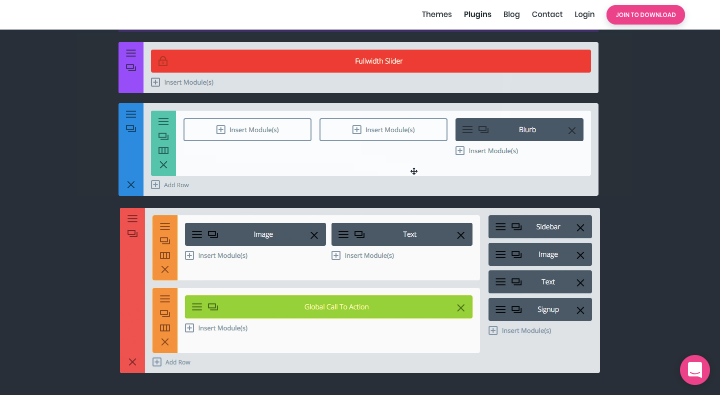Clone the blue section

(131, 129)
